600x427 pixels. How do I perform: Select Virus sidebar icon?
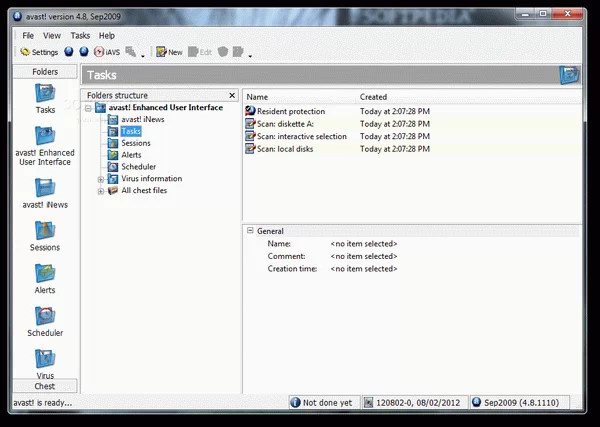point(45,363)
